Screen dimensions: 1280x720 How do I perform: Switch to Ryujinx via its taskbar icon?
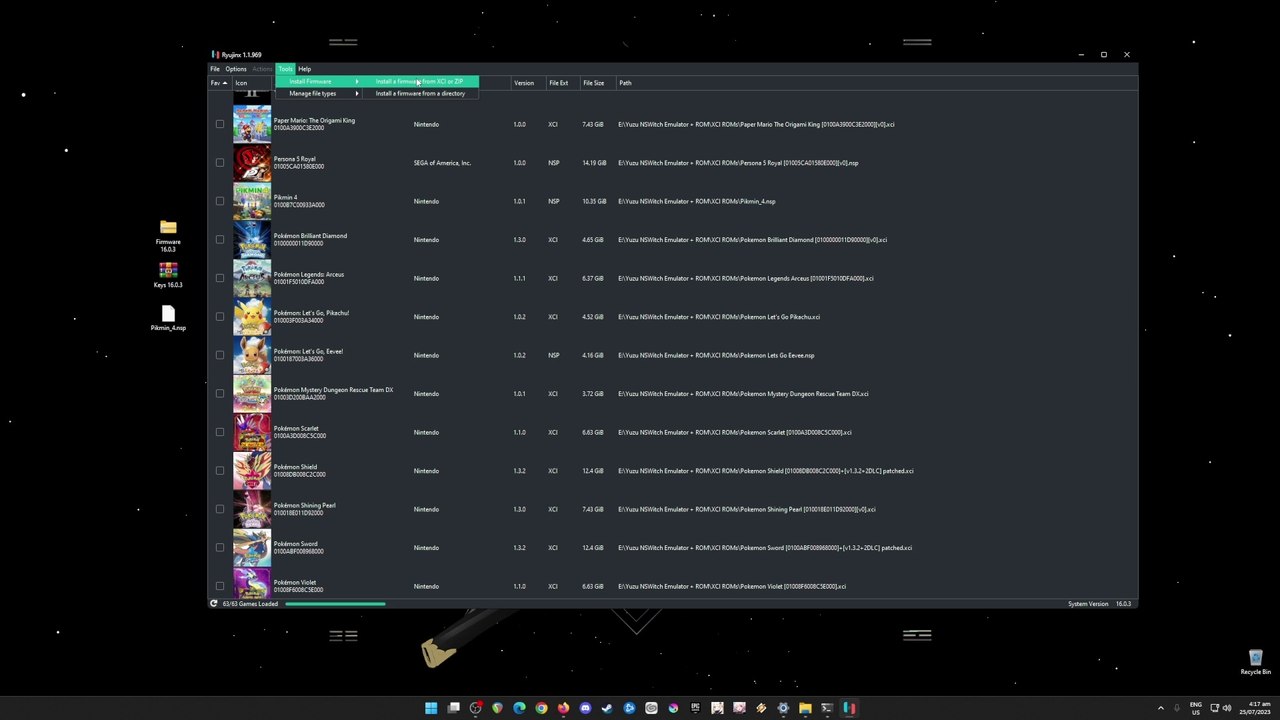coord(849,708)
